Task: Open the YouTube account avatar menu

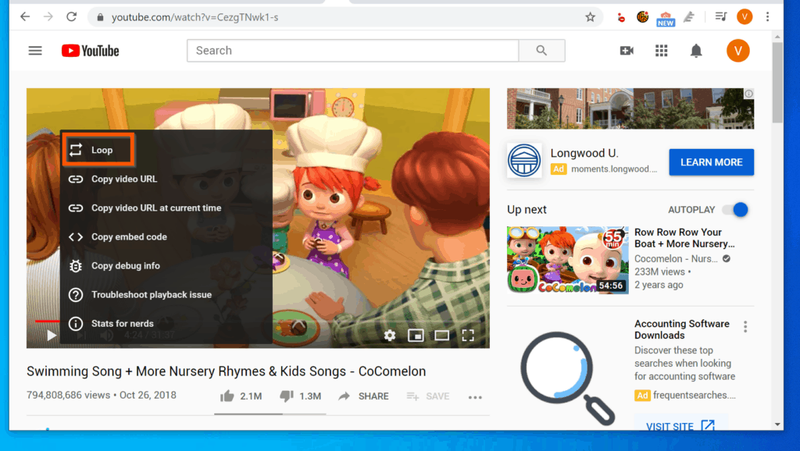Action: pos(738,51)
